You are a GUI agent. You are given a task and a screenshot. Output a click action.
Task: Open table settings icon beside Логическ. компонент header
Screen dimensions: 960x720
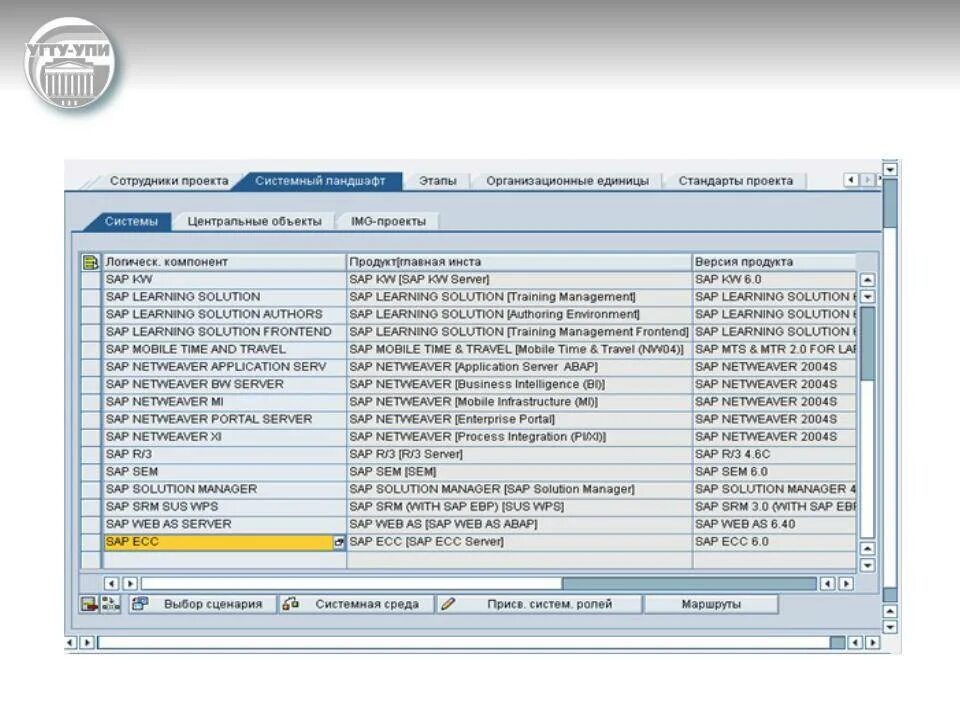pyautogui.click(x=91, y=263)
